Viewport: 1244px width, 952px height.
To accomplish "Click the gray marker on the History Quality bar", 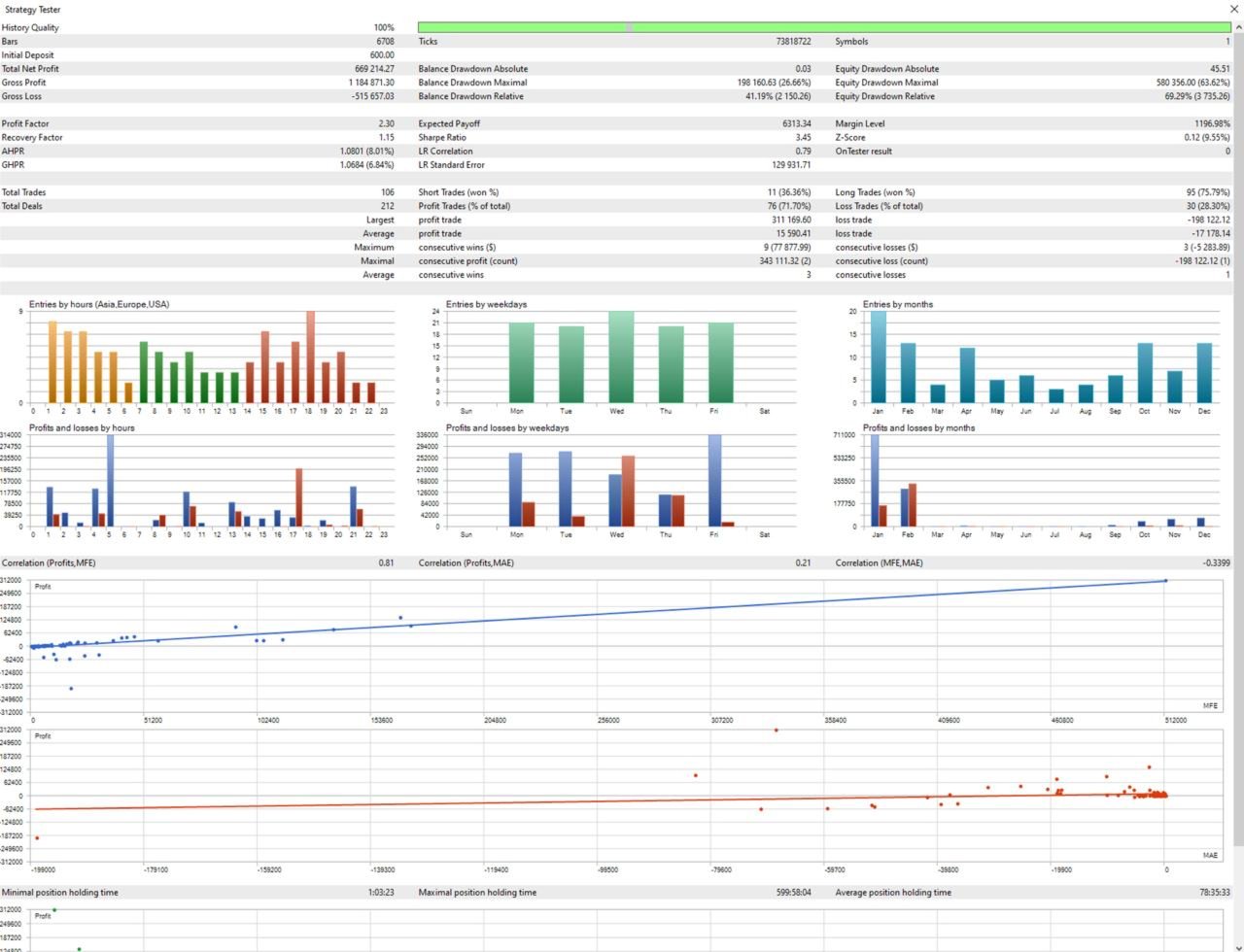I will [x=630, y=27].
